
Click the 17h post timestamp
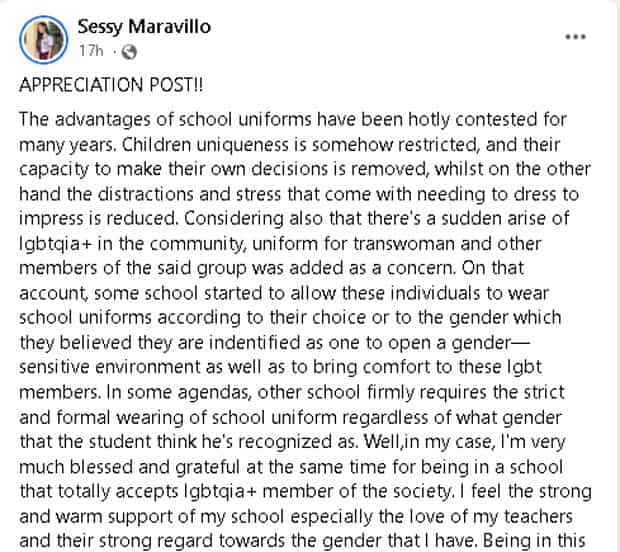tap(91, 51)
